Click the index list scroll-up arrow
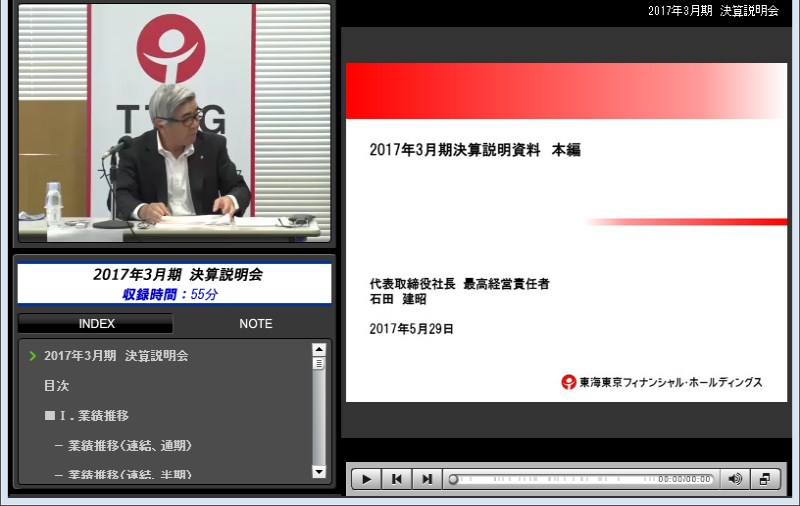Viewport: 800px width, 506px height. click(x=319, y=349)
